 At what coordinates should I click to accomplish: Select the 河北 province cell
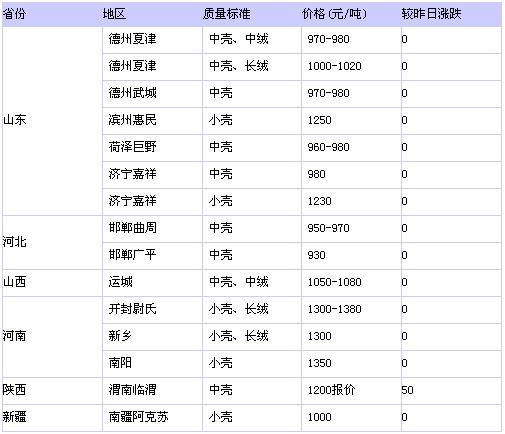pyautogui.click(x=52, y=242)
